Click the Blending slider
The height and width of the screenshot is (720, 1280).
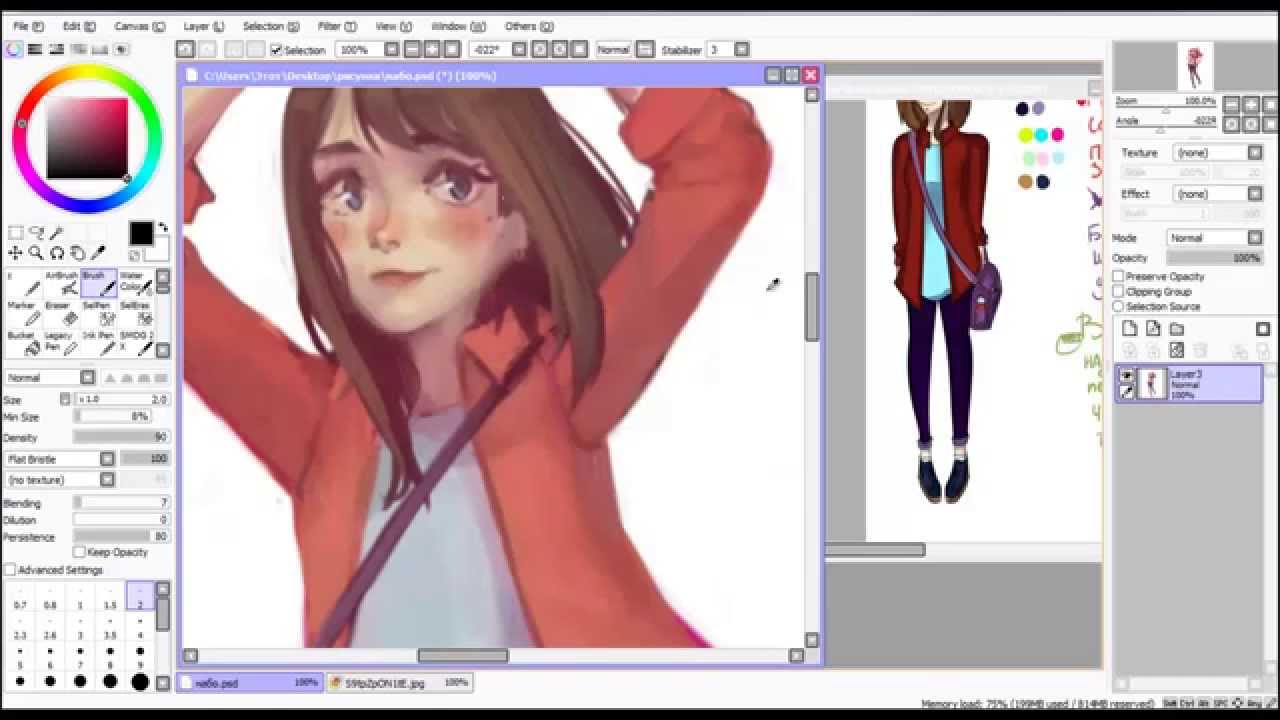(121, 503)
